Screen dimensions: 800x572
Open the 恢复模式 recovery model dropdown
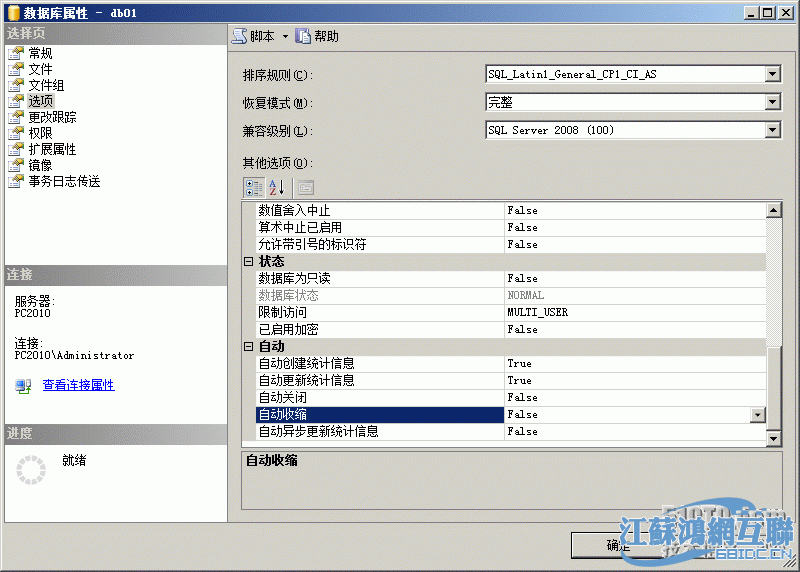(773, 102)
